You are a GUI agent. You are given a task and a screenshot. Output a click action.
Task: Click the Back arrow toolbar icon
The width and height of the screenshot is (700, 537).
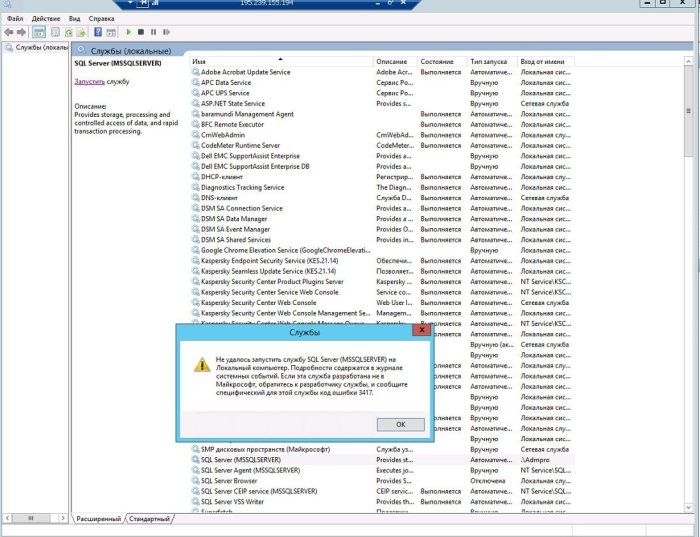pyautogui.click(x=8, y=32)
